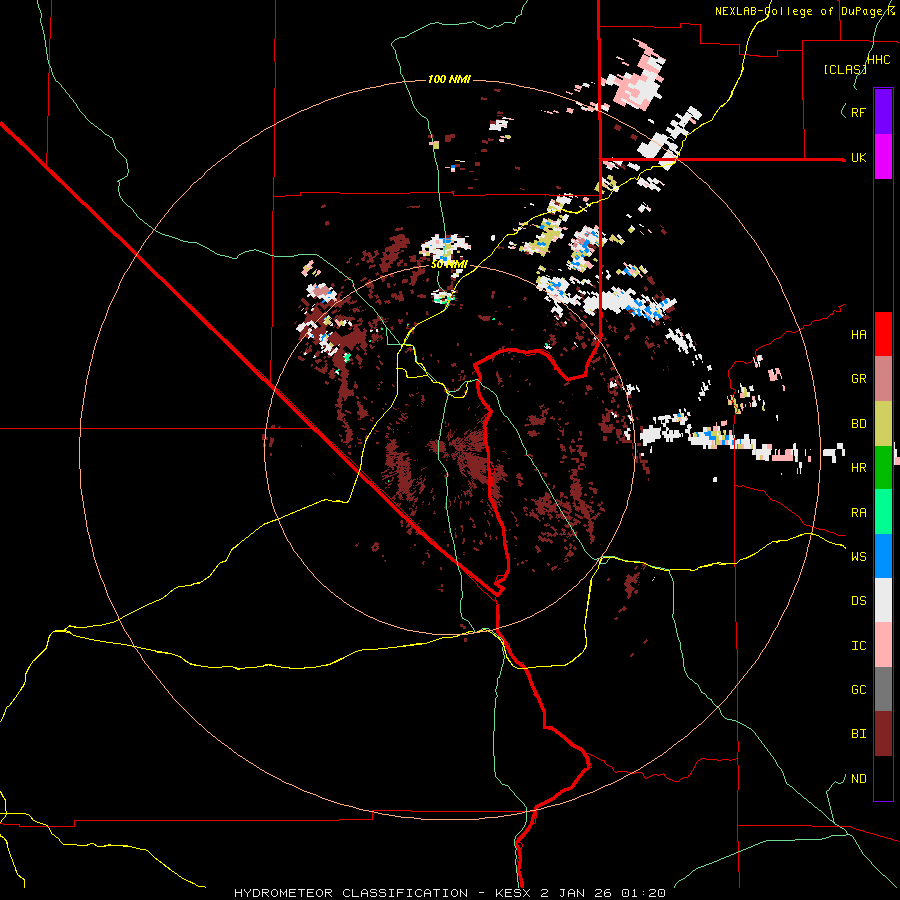Viewport: 900px width, 900px height.
Task: Click the UK legend label
Action: click(x=858, y=158)
